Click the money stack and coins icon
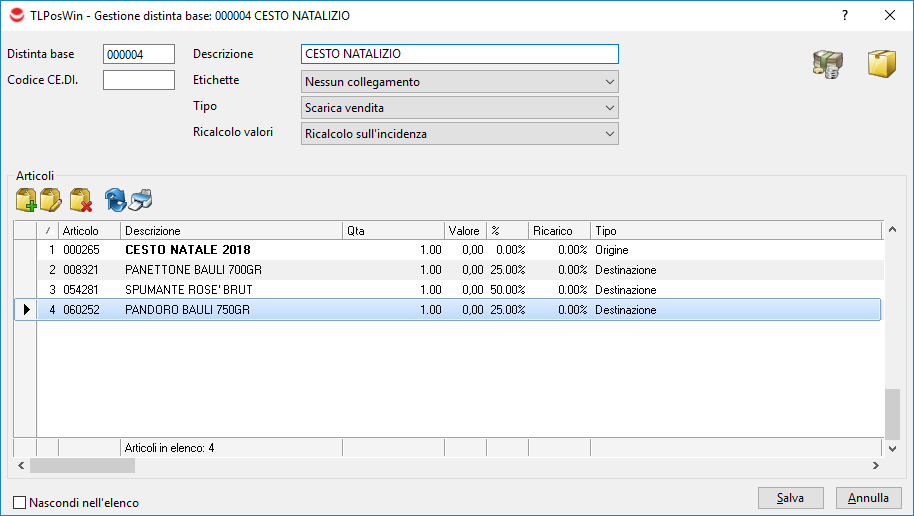This screenshot has width=914, height=516. coord(827,65)
